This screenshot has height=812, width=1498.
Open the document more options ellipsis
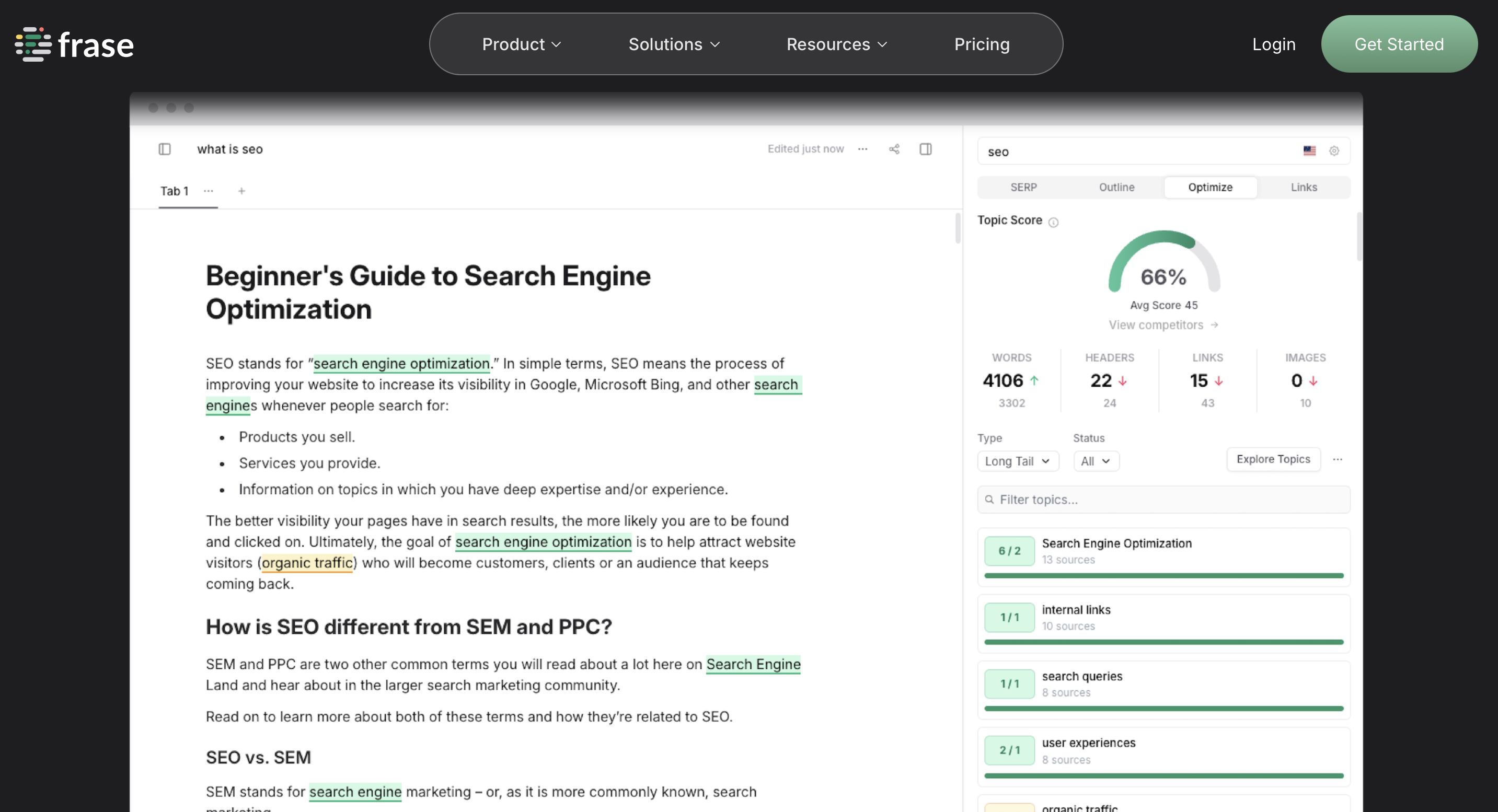pyautogui.click(x=862, y=149)
